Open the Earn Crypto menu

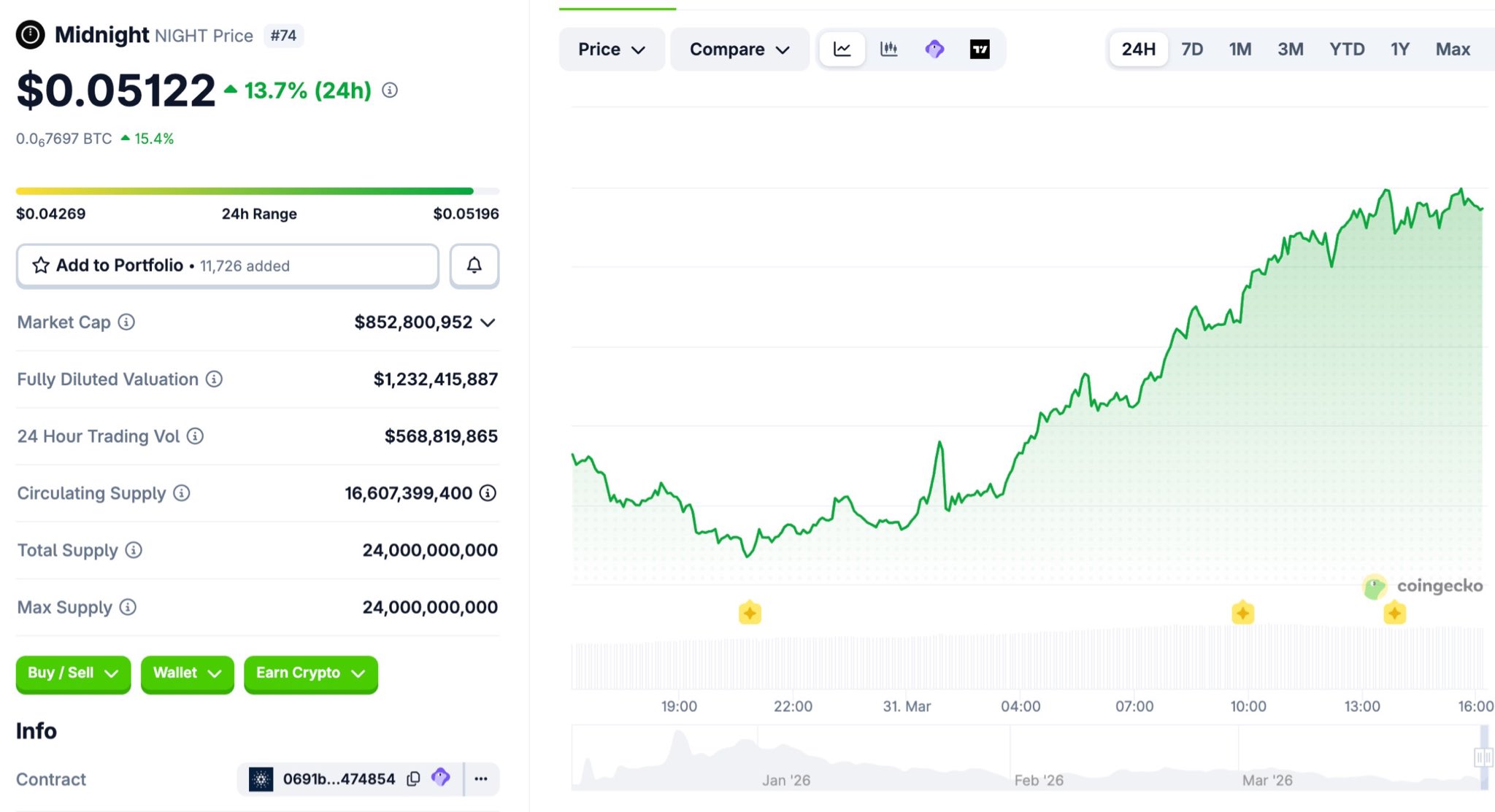[x=310, y=673]
